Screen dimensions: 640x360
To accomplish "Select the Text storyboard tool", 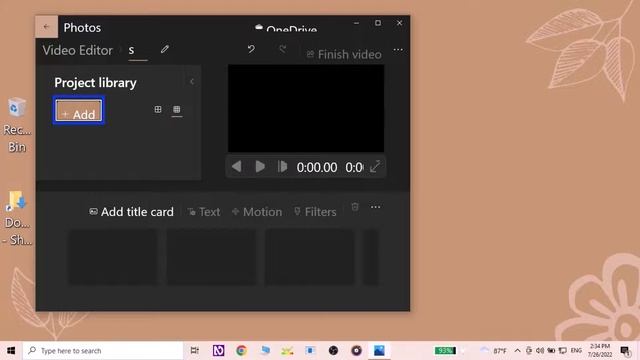I will (x=204, y=212).
